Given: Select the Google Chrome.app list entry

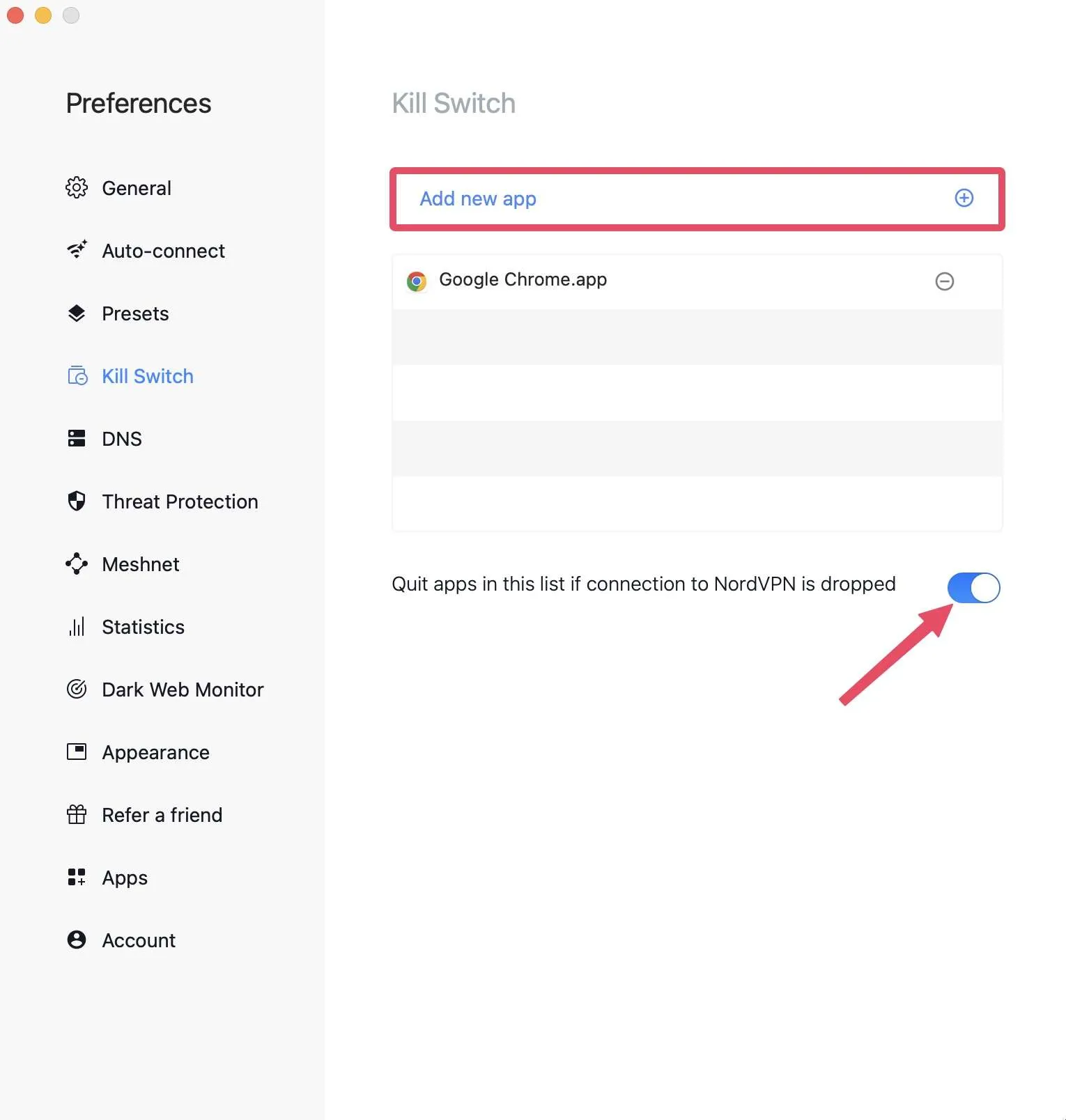Looking at the screenshot, I should pos(697,281).
